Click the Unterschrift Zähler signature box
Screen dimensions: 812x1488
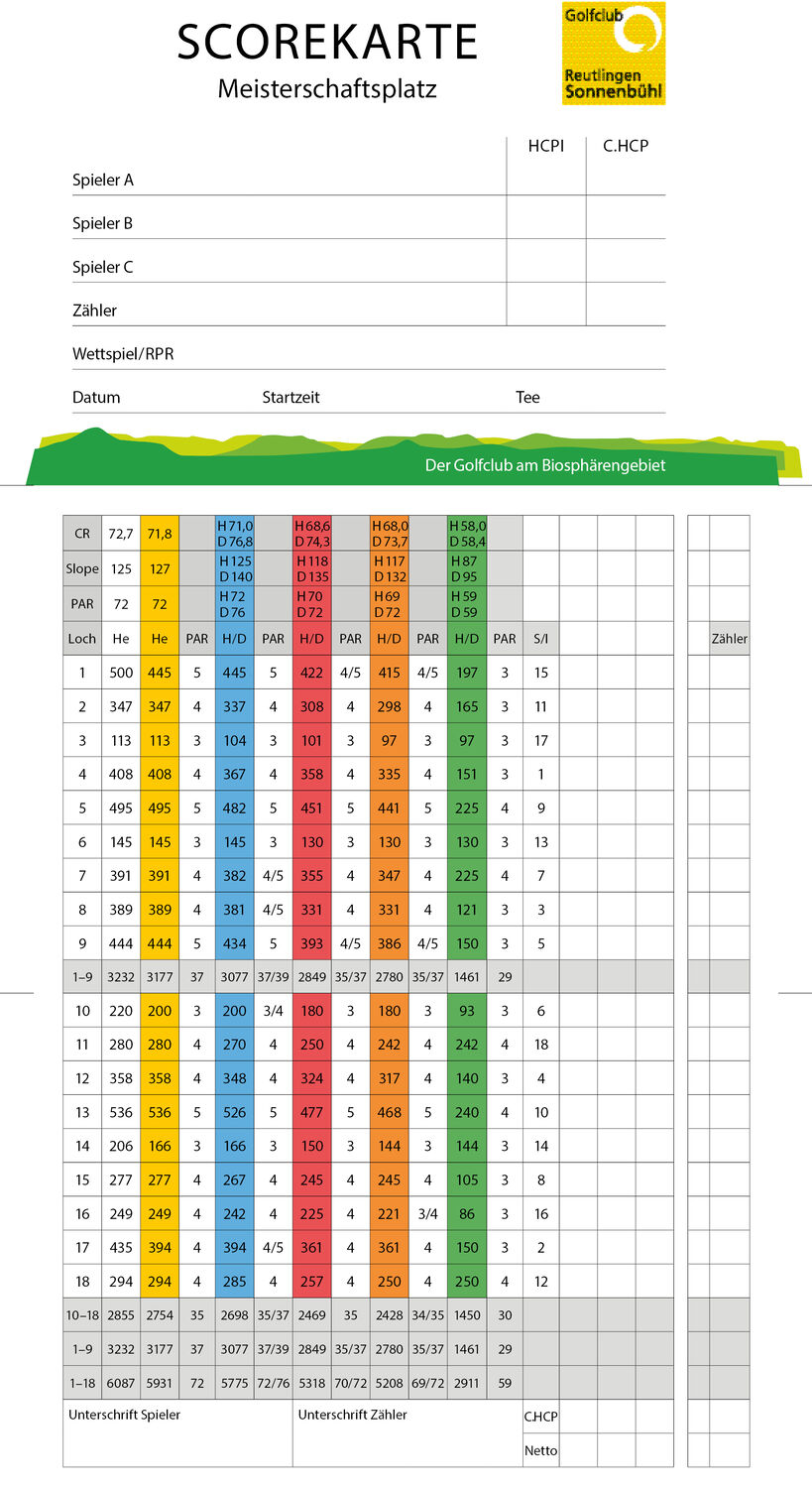[406, 1433]
